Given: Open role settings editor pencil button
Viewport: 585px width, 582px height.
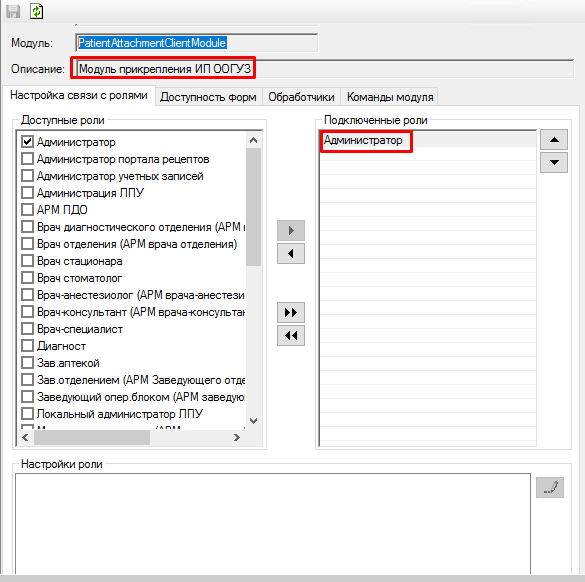Looking at the screenshot, I should 550,488.
